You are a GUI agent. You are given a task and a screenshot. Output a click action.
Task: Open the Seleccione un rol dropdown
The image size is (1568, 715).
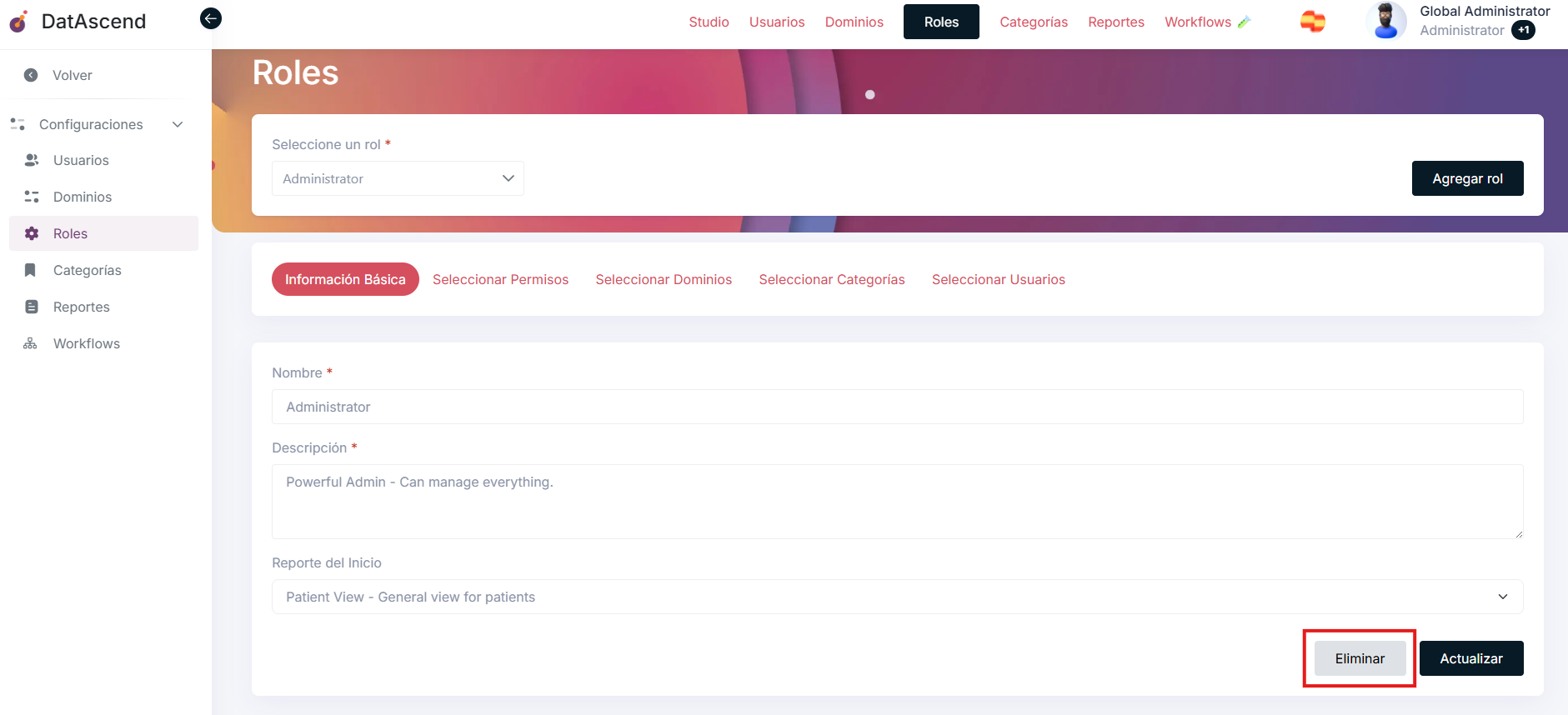coord(398,178)
